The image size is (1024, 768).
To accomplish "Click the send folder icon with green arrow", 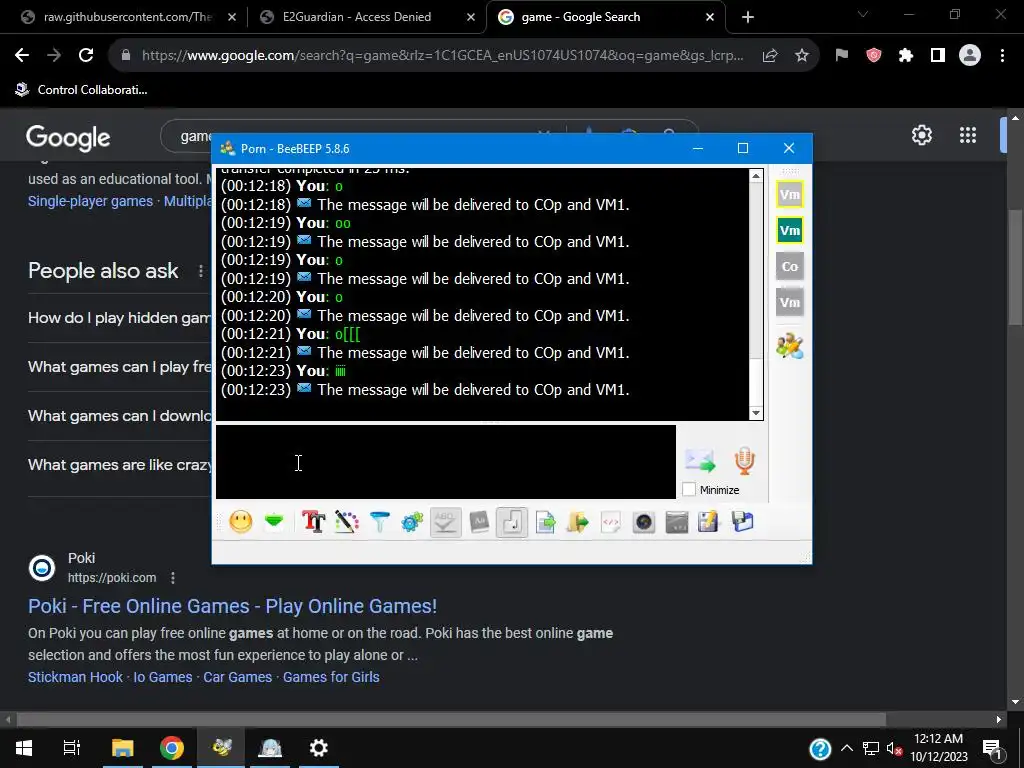I will click(x=578, y=522).
